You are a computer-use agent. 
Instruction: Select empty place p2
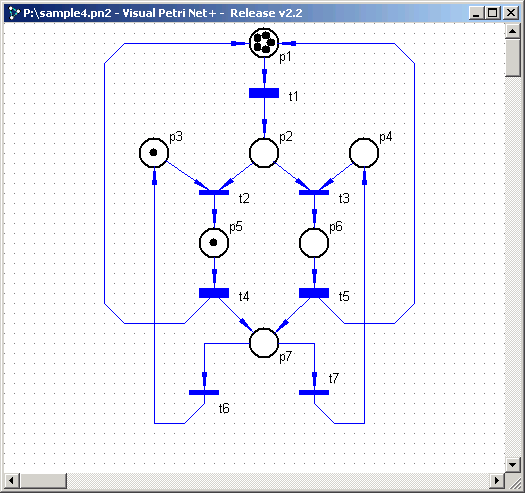[x=264, y=153]
